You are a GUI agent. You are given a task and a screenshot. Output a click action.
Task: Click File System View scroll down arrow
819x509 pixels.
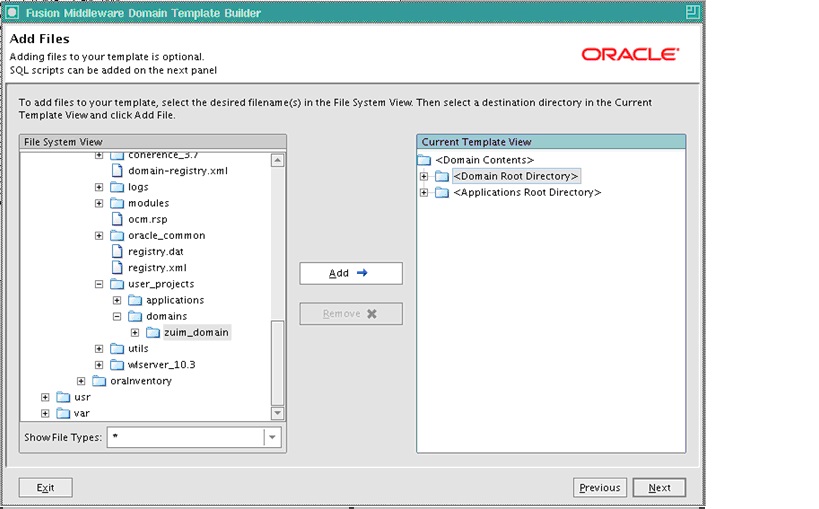pos(277,413)
